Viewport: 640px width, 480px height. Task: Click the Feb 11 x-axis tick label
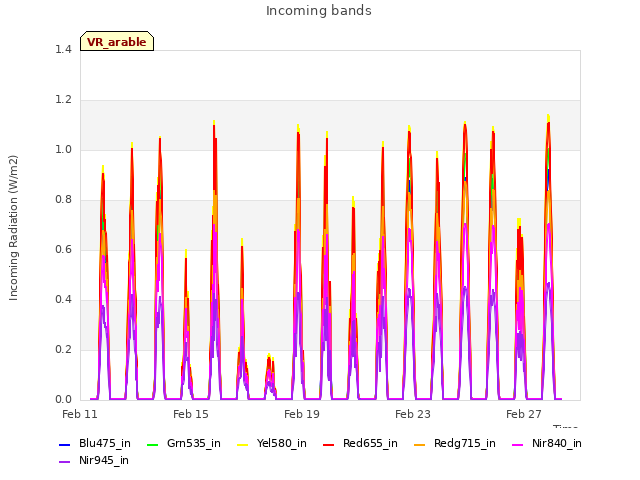tap(80, 414)
